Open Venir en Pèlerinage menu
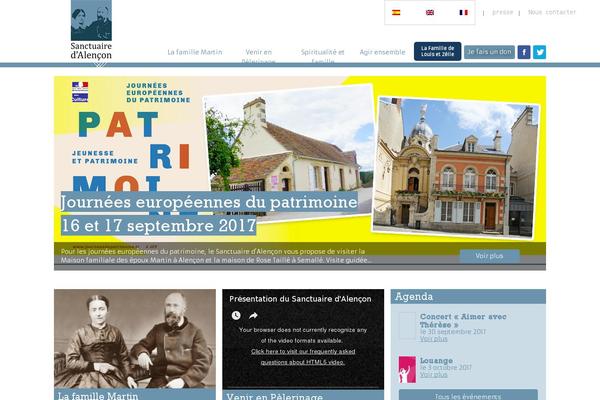 point(259,56)
